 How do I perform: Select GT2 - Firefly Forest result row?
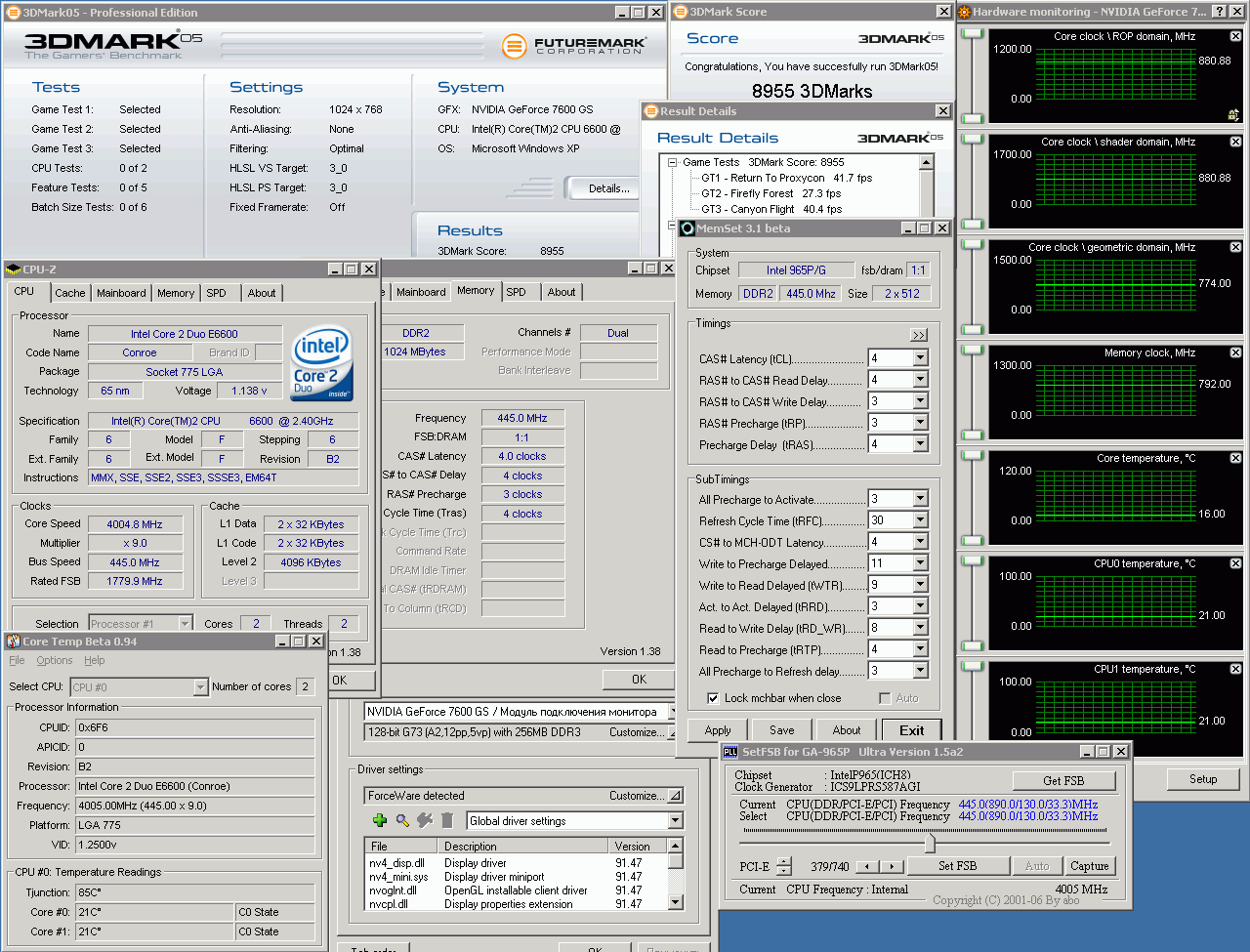pos(771,193)
